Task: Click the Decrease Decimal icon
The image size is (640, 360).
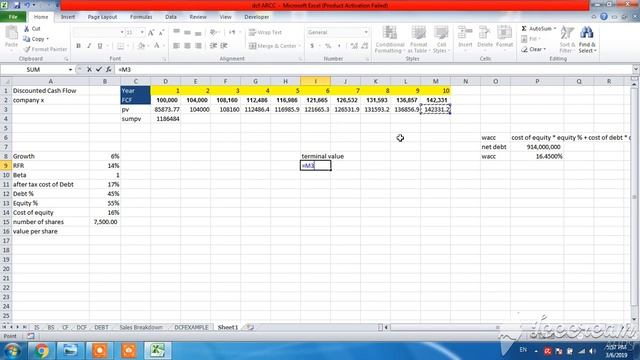Action: pyautogui.click(x=364, y=46)
